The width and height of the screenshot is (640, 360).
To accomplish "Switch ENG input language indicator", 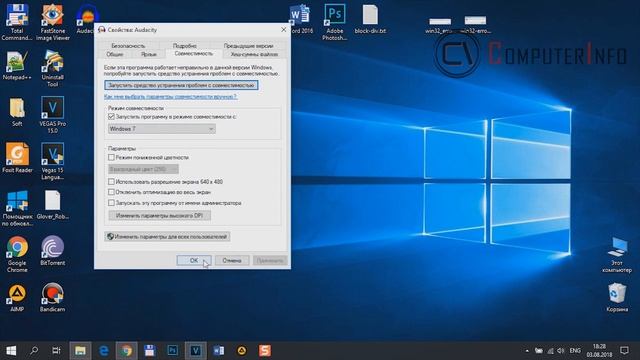I will click(575, 351).
